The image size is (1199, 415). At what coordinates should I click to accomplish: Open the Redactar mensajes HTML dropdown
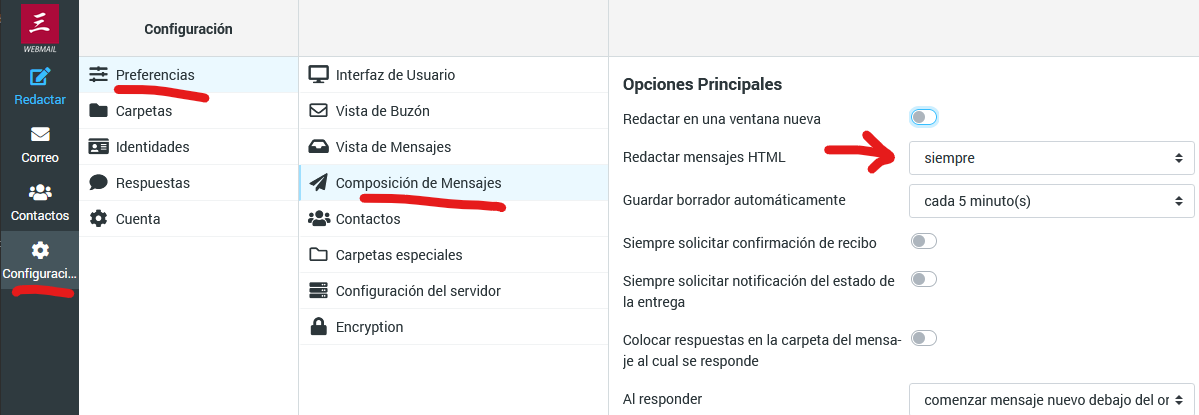1051,158
